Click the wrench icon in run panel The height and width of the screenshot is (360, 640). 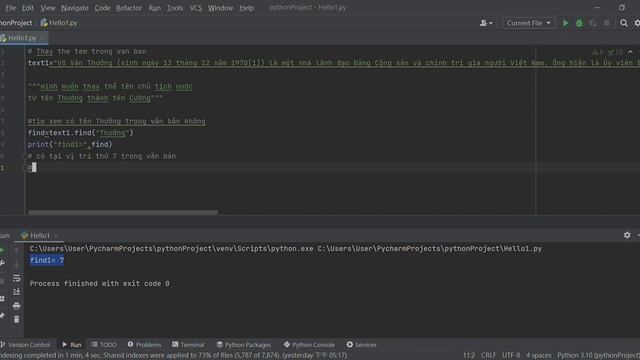coord(2,263)
